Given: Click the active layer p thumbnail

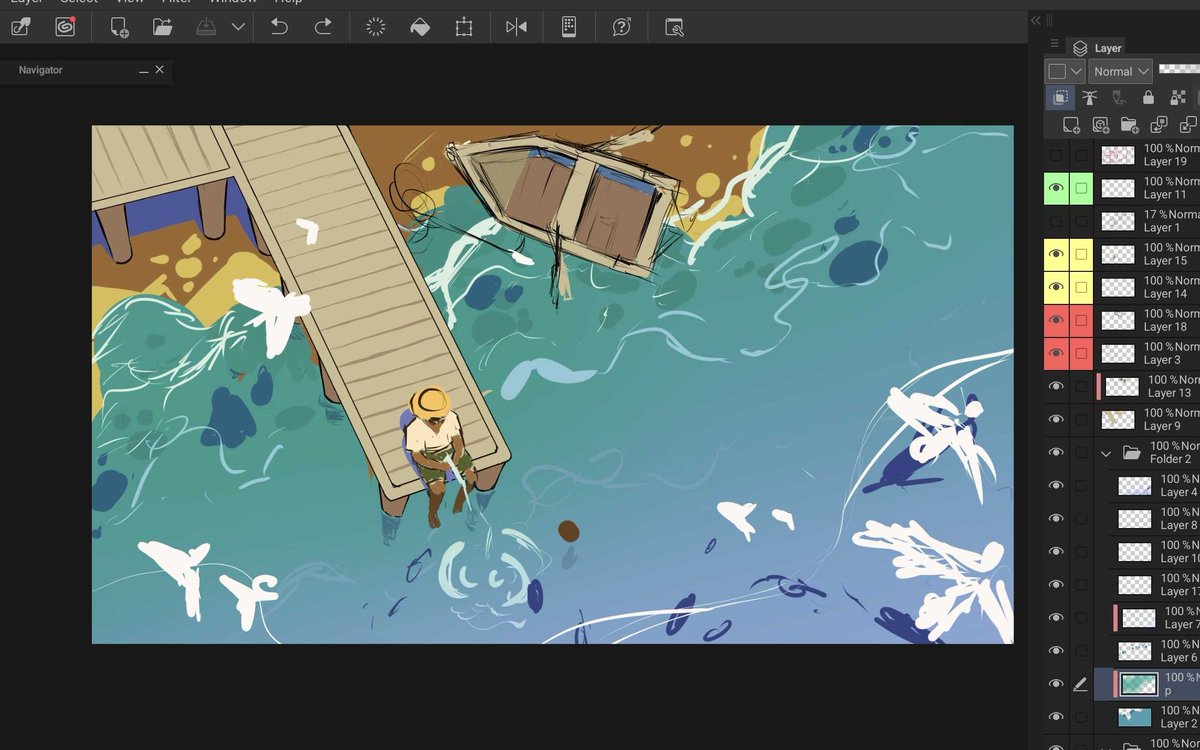Looking at the screenshot, I should coord(1139,684).
